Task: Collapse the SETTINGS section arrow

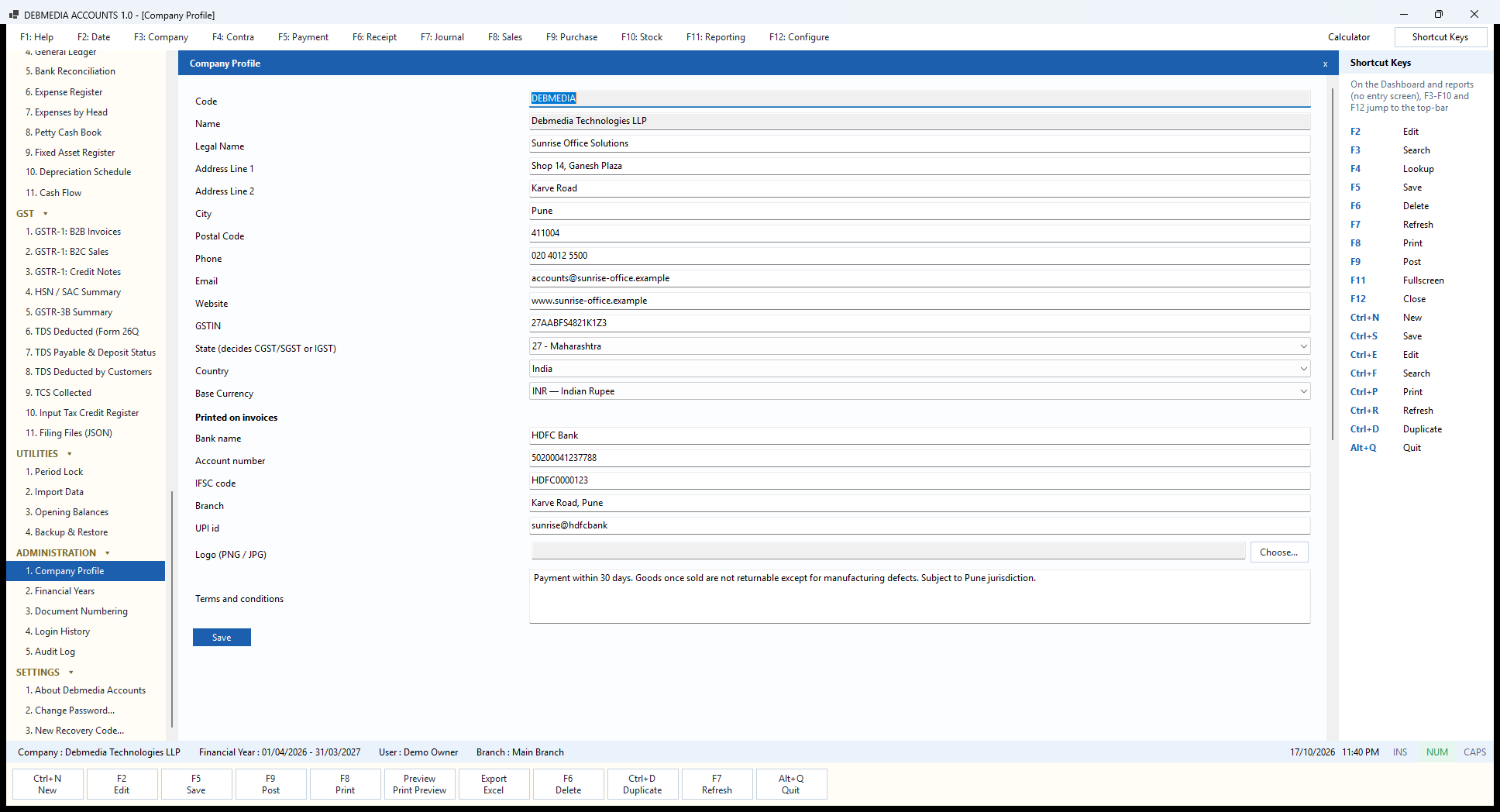Action: (71, 673)
